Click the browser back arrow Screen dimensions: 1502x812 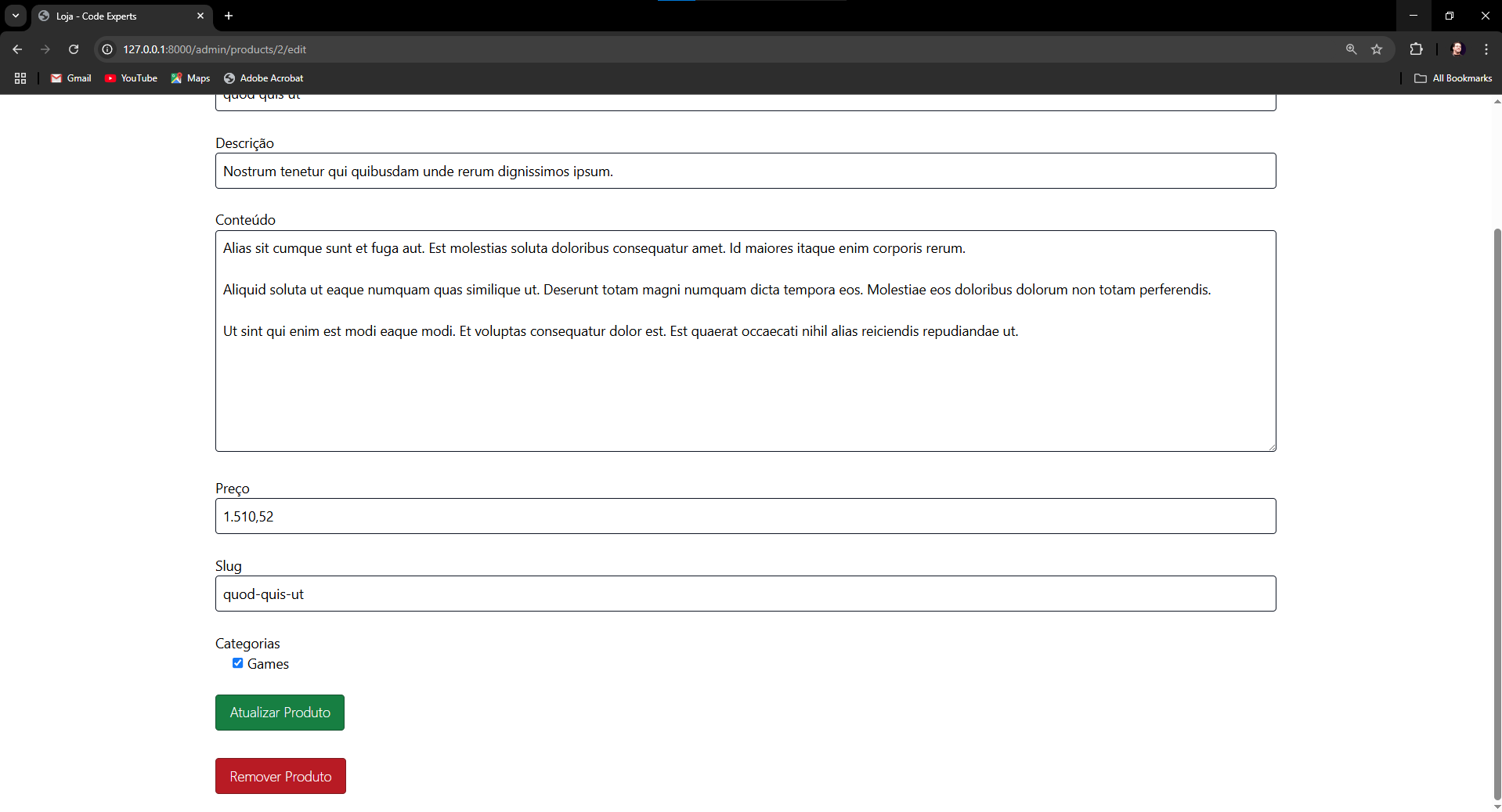click(x=17, y=49)
